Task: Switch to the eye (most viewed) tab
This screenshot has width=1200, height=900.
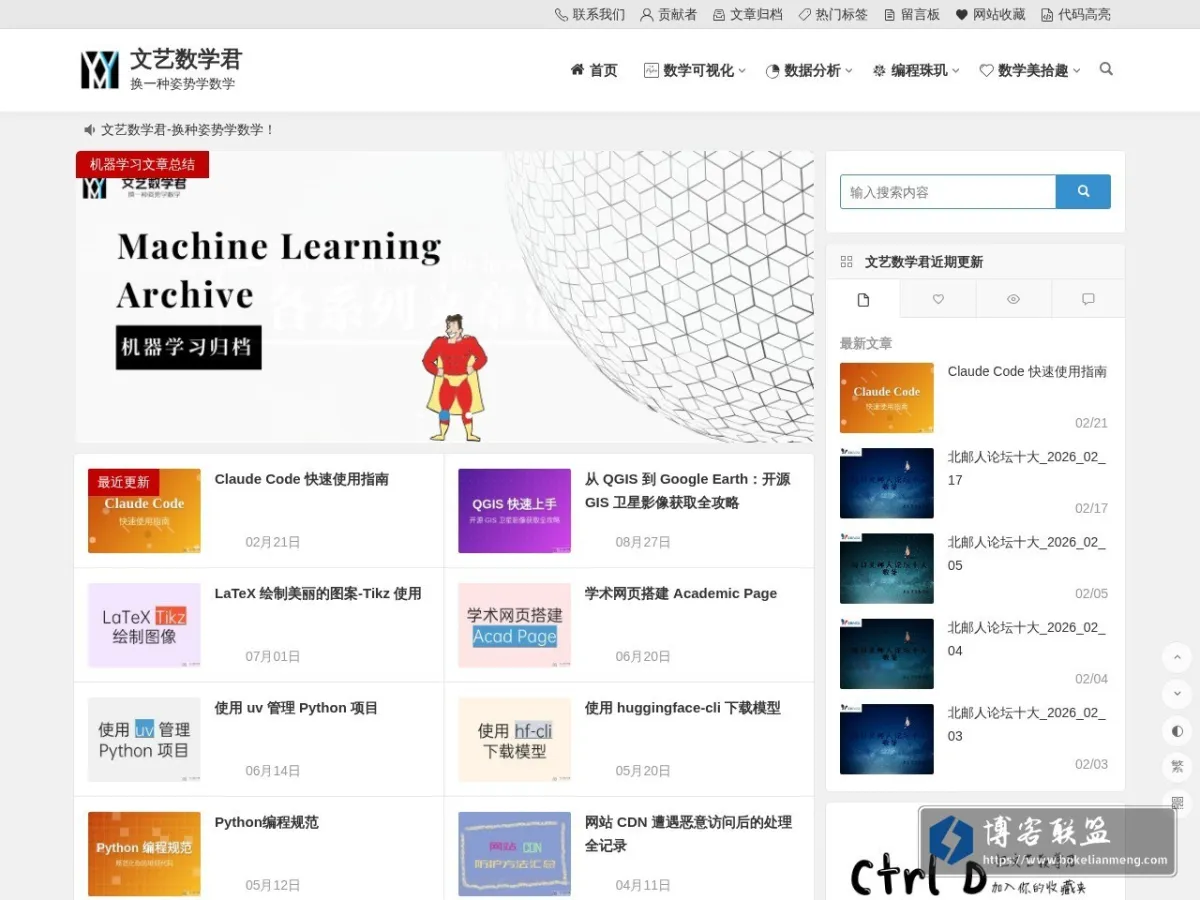Action: coord(1013,299)
